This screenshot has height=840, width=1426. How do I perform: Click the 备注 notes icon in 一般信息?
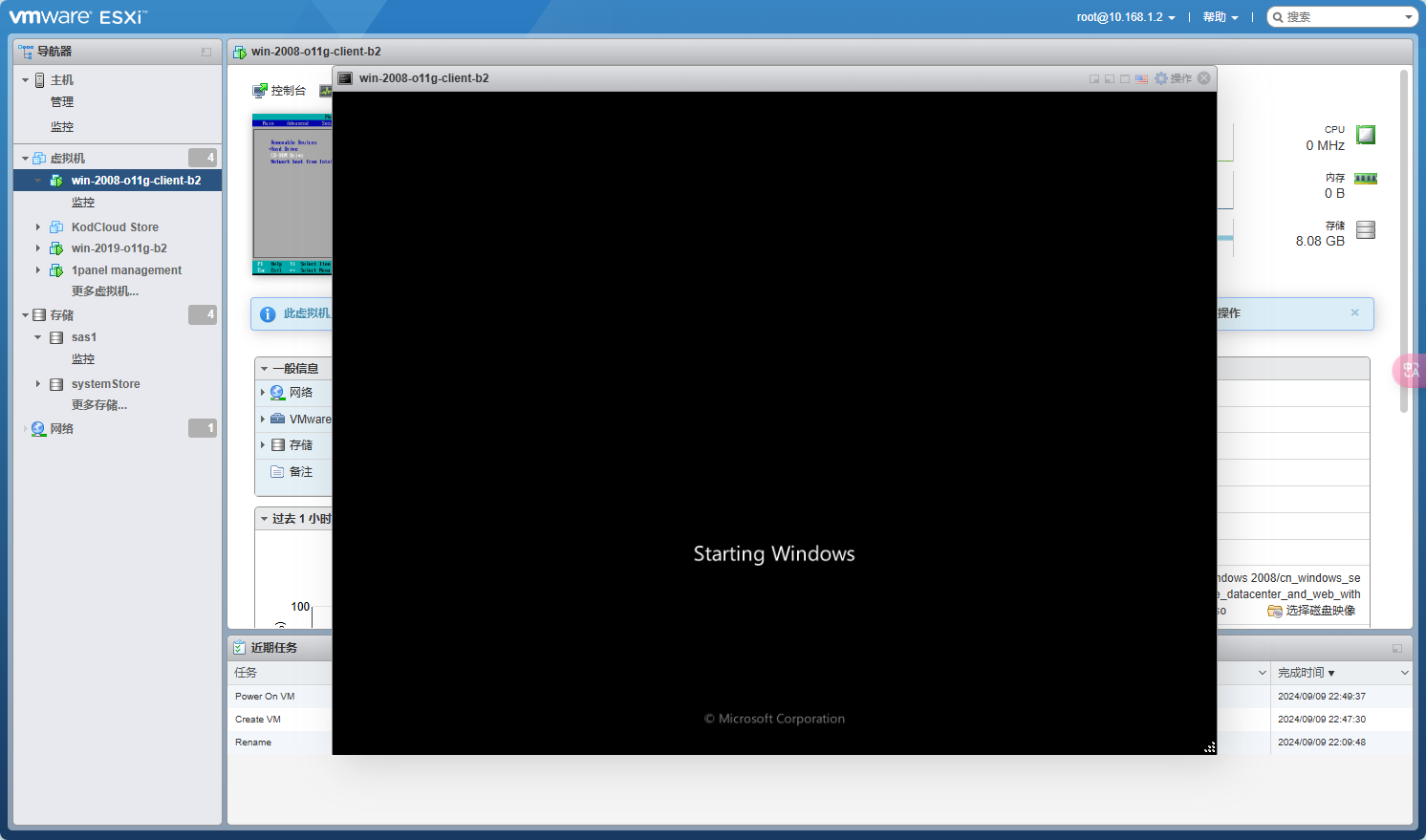coord(277,472)
